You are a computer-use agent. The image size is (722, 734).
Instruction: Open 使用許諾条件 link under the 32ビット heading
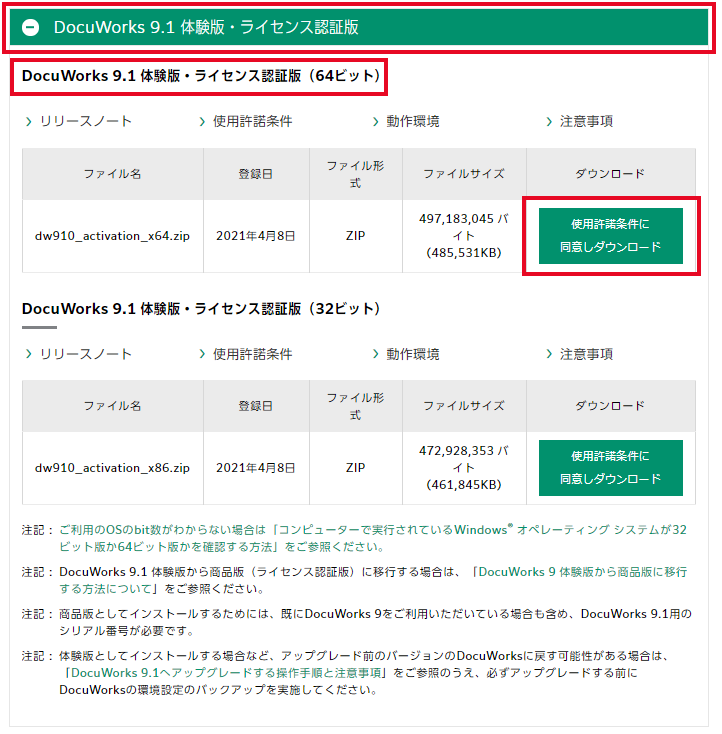[252, 354]
